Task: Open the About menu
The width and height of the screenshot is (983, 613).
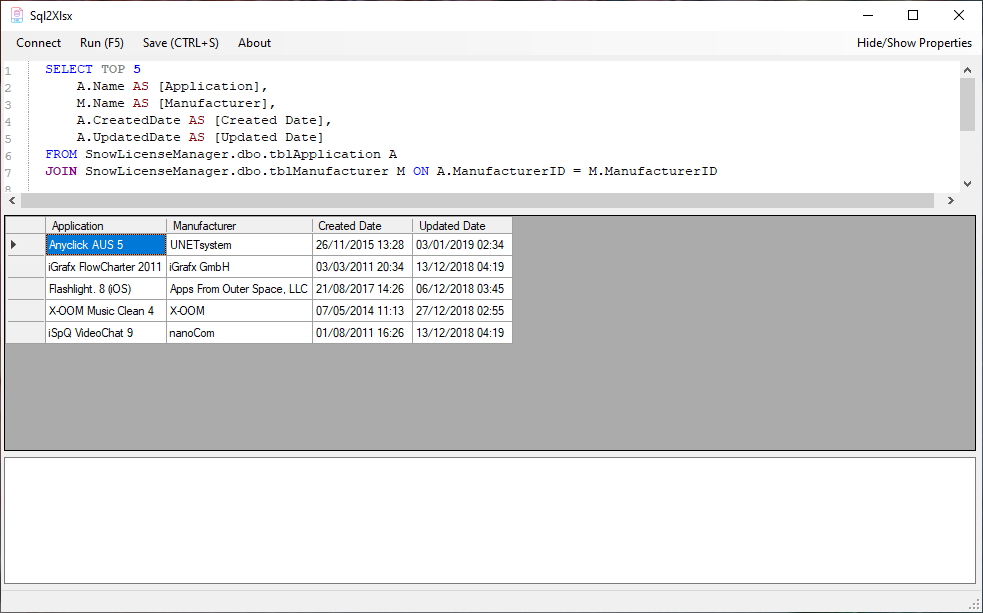Action: point(254,43)
